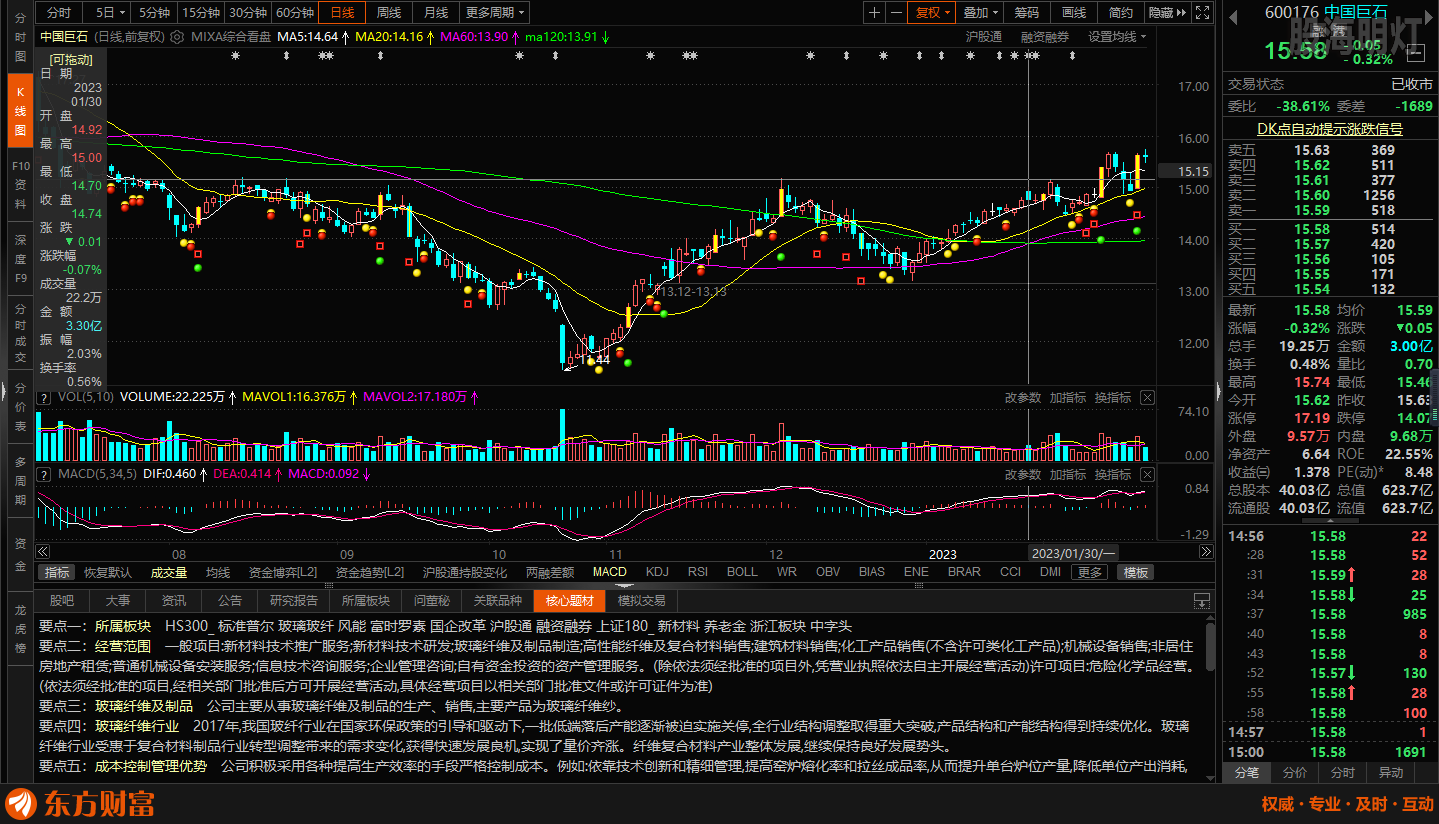Image resolution: width=1439 pixels, height=824 pixels.
Task: Open the DK点自动提示涨跌信号 link
Action: (x=1329, y=129)
